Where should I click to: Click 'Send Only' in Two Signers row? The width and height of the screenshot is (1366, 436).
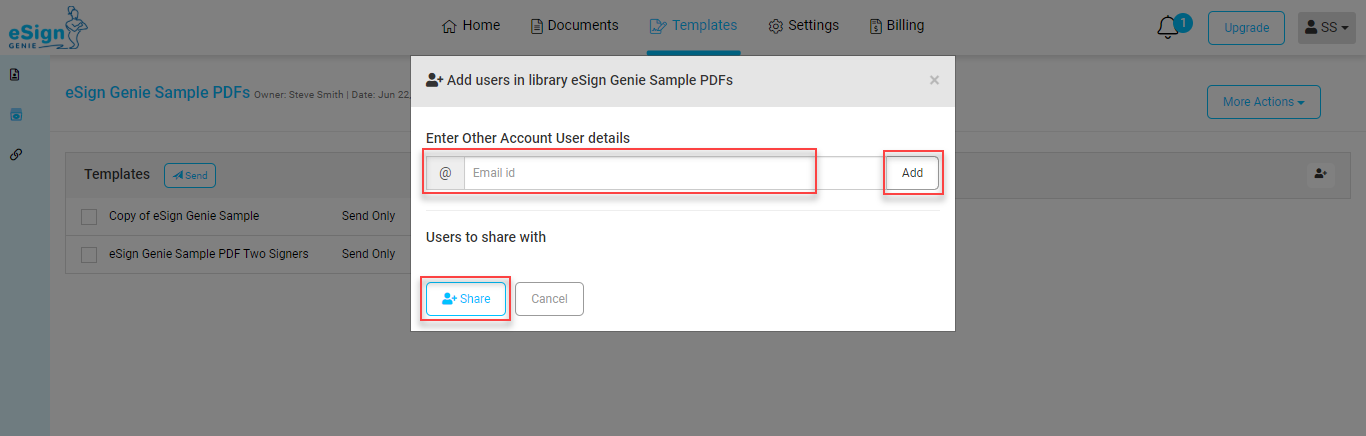pos(369,254)
